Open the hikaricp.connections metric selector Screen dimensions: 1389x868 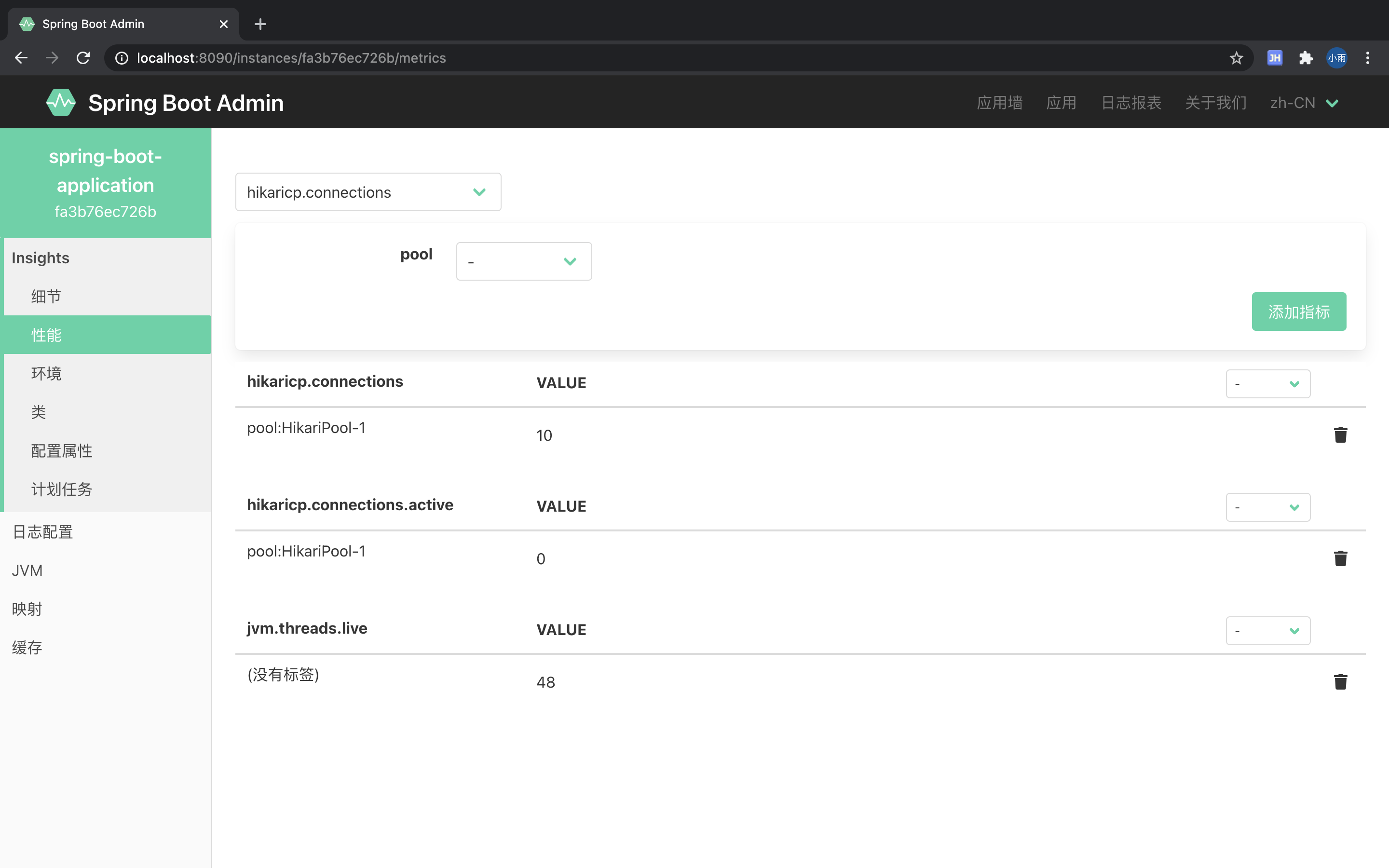point(368,192)
